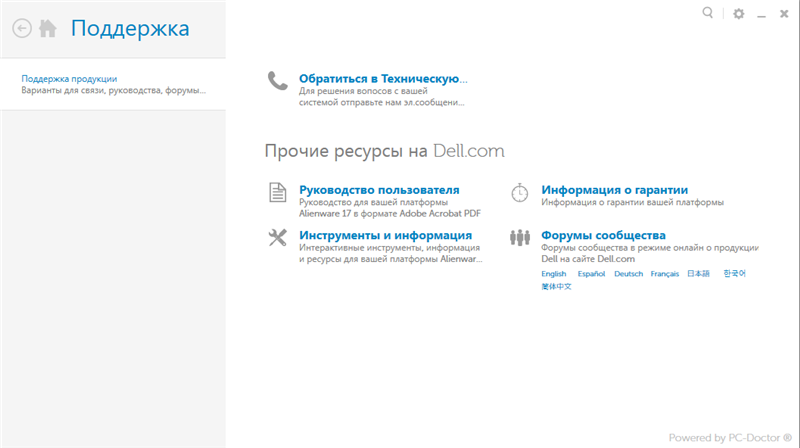Open the Japanese 日本語 forum link
Viewport: 800px width, 448px height.
[x=698, y=273]
